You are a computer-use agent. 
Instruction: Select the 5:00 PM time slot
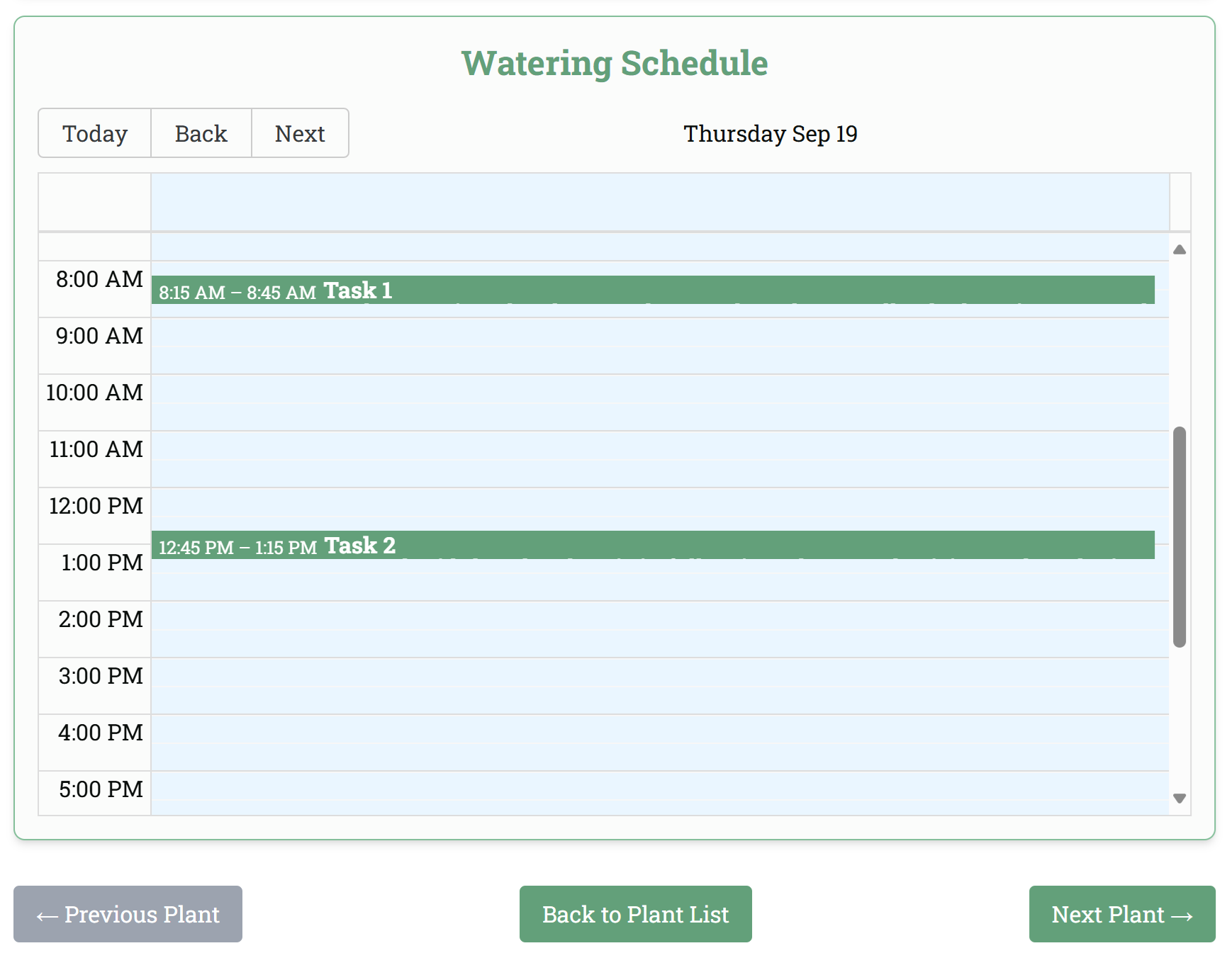coord(659,786)
